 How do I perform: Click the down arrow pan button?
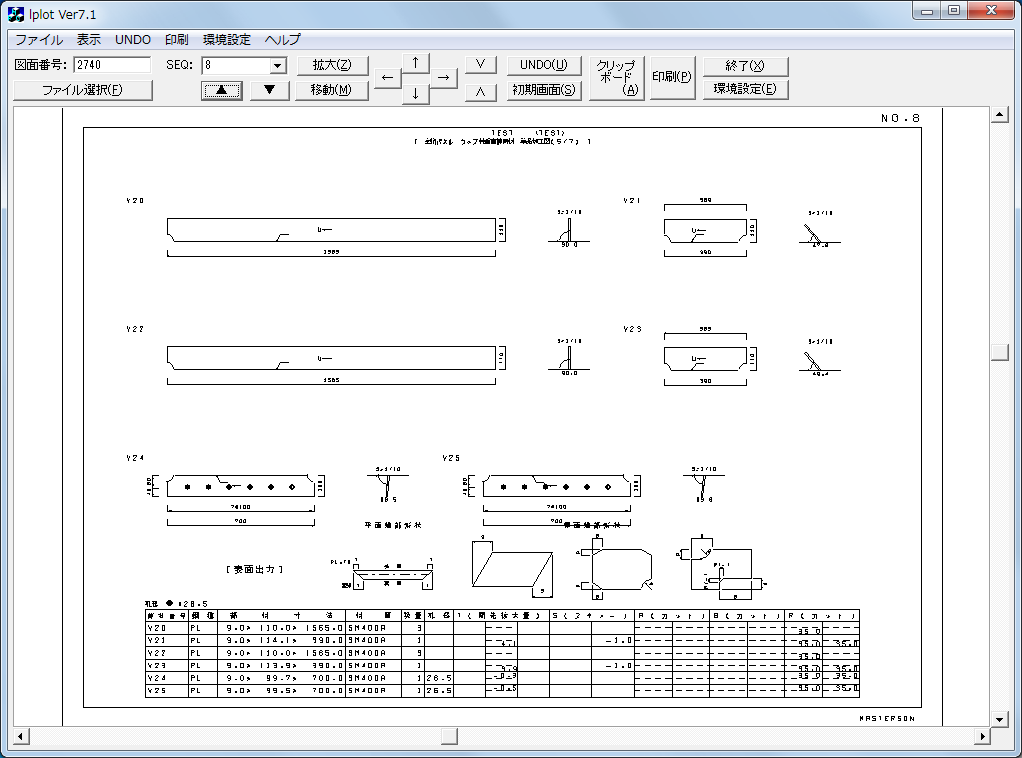point(415,94)
